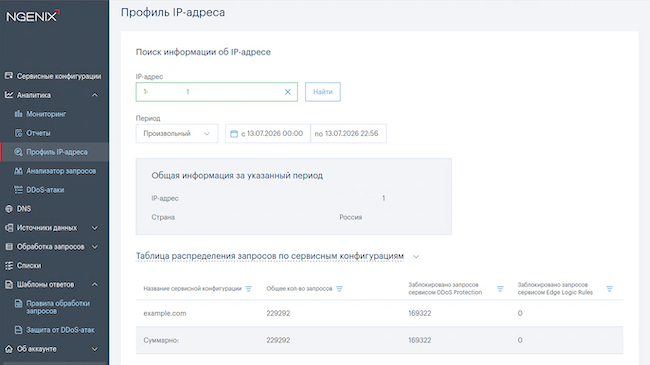650x365 pixels.
Task: Open the DNS section
Action: pos(24,209)
